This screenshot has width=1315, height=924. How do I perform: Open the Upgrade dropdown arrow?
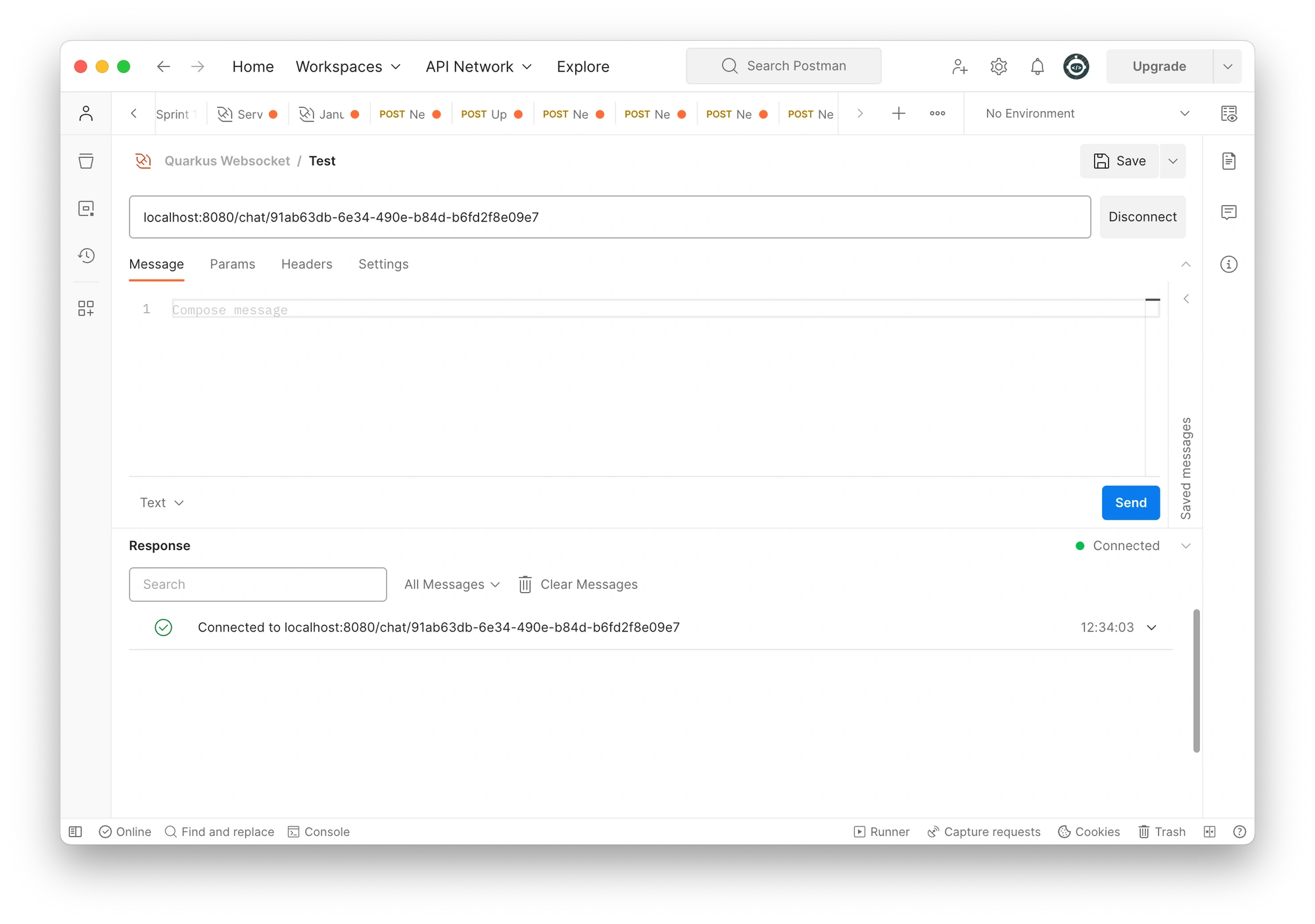pos(1228,66)
